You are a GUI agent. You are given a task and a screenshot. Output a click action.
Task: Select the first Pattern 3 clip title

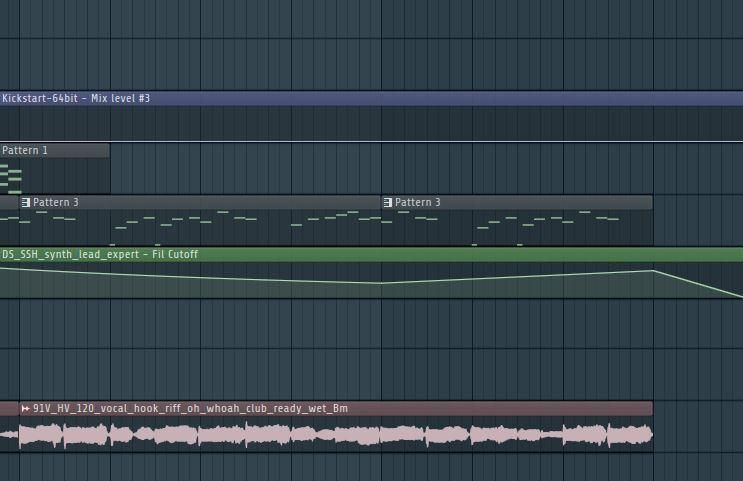55,202
